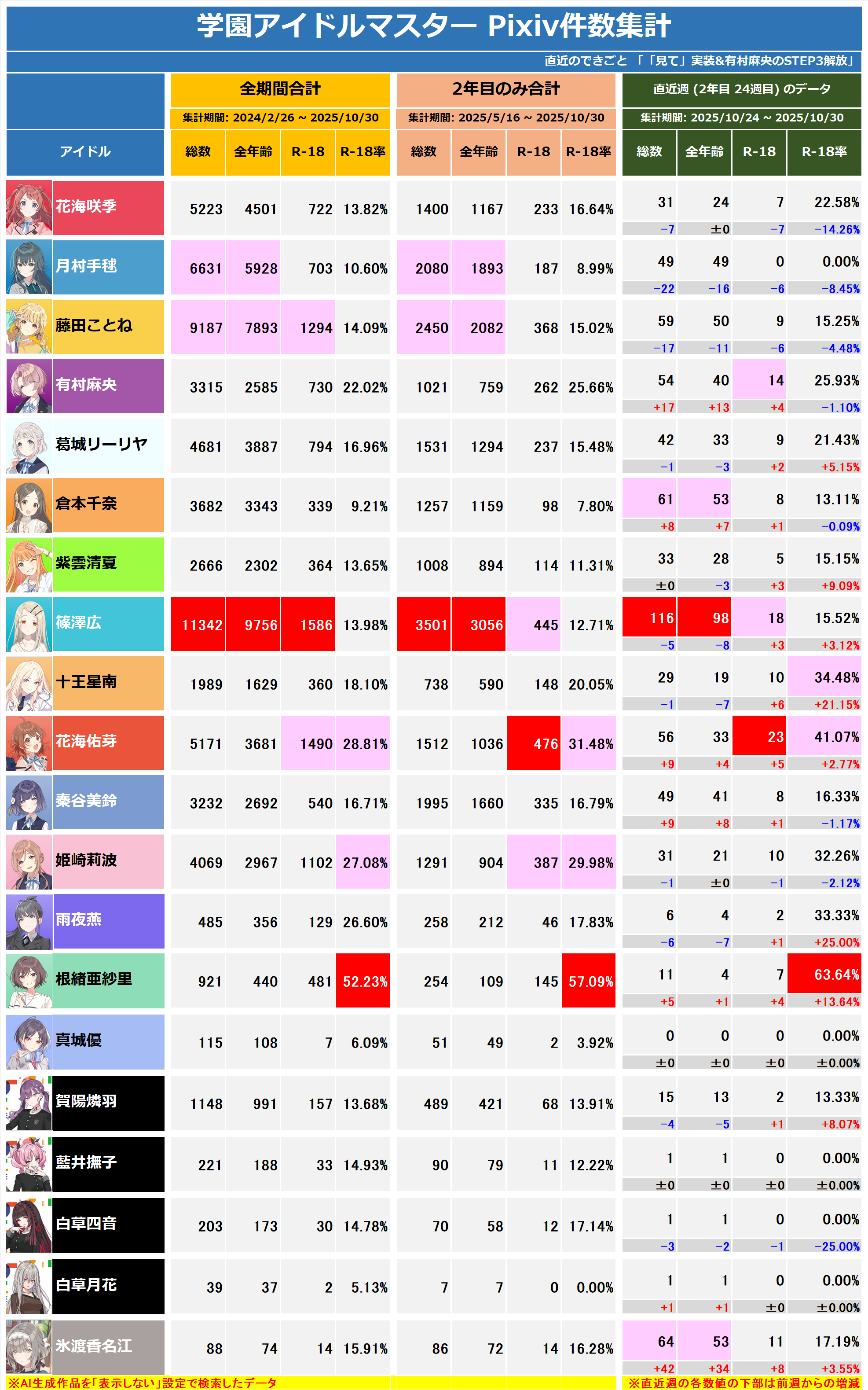Click the title 学園アイドルマスター Pixiv件数集計
Image resolution: width=868 pixels, height=1390 pixels.
click(434, 26)
